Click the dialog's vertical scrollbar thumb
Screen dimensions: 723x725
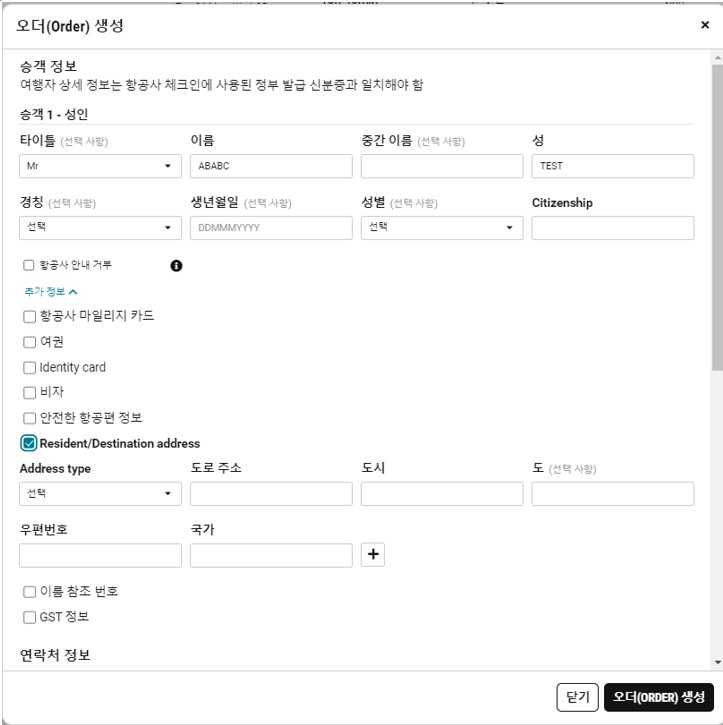[717, 217]
